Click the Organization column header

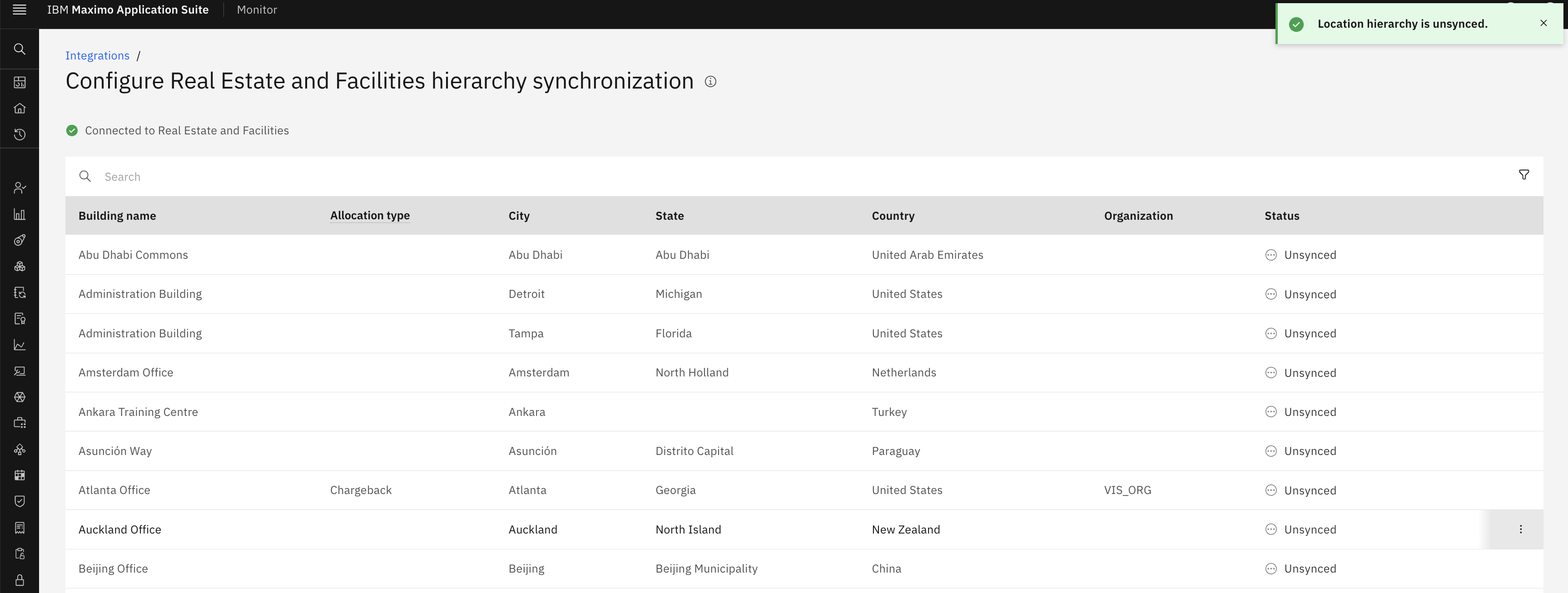click(1138, 216)
